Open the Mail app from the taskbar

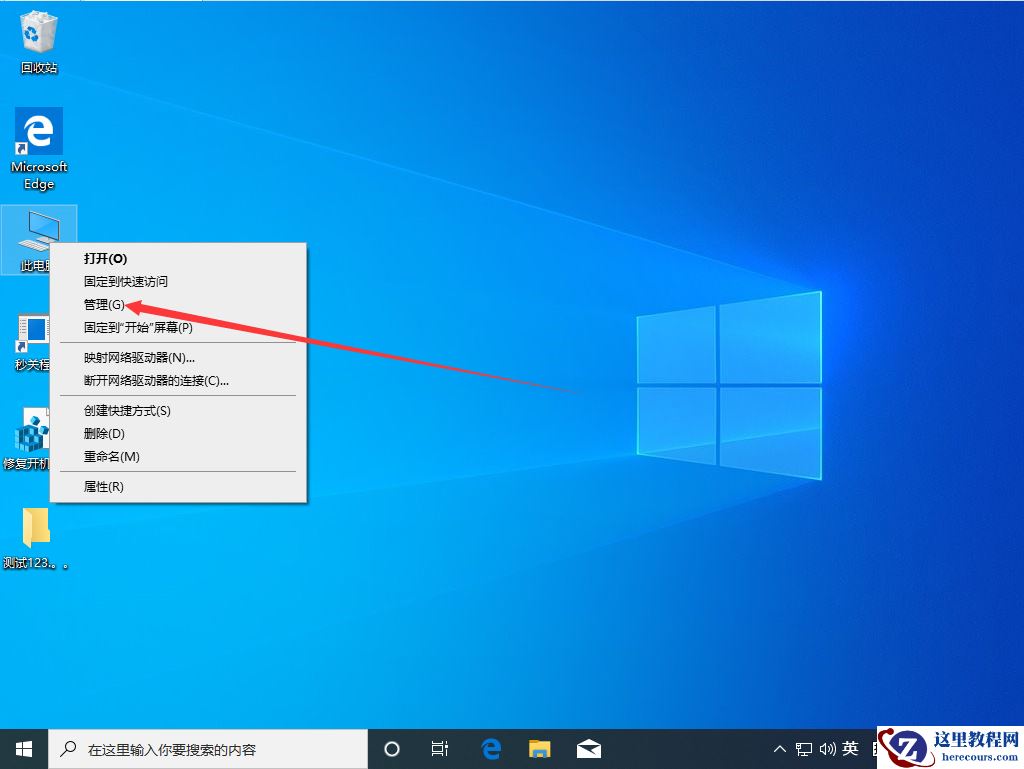588,748
